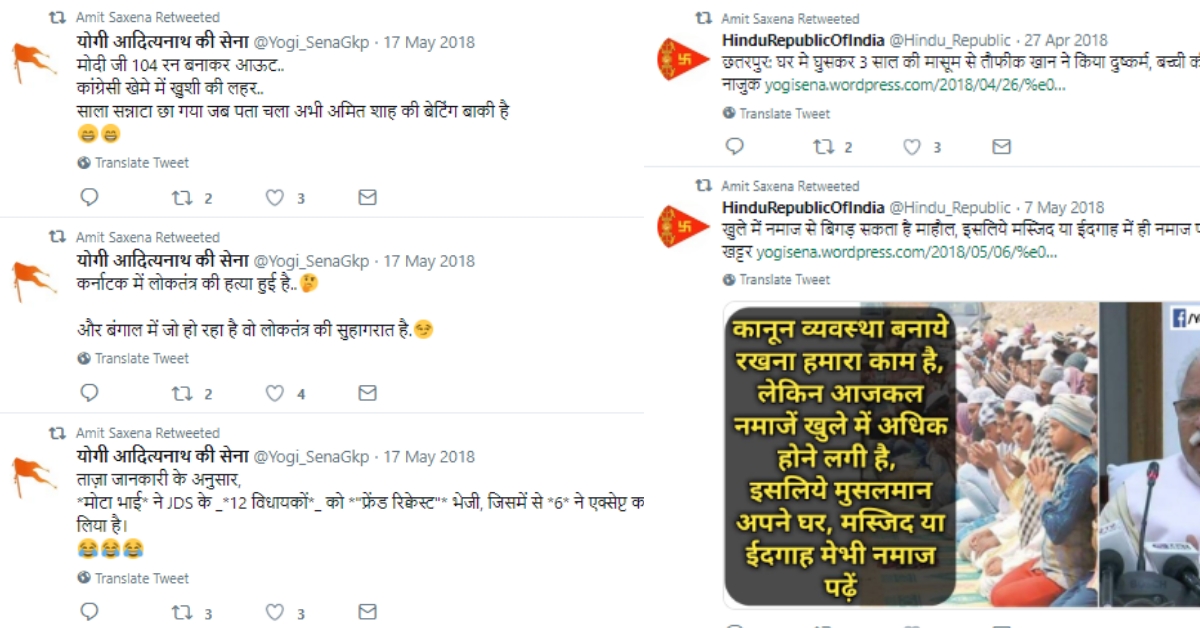
Task: Open the Amit Saxena Retweeted label above the 27 Apr tweet
Action: coord(790,18)
